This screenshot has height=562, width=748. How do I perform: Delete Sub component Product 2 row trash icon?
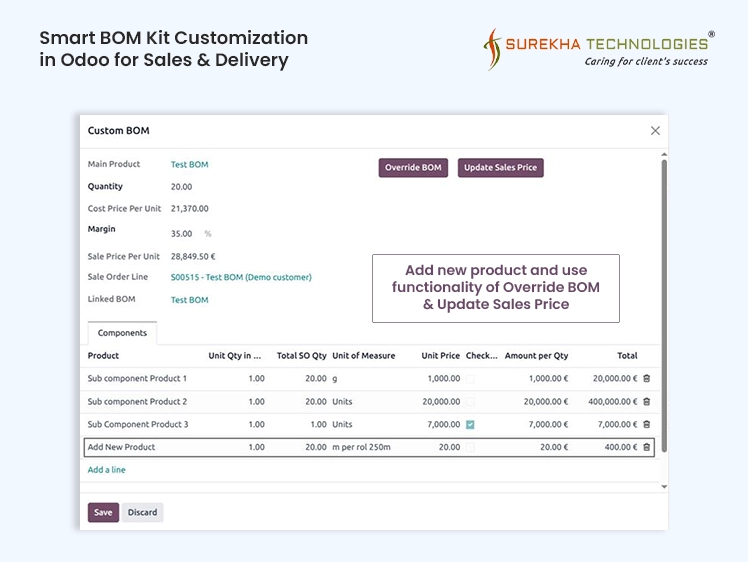click(646, 402)
